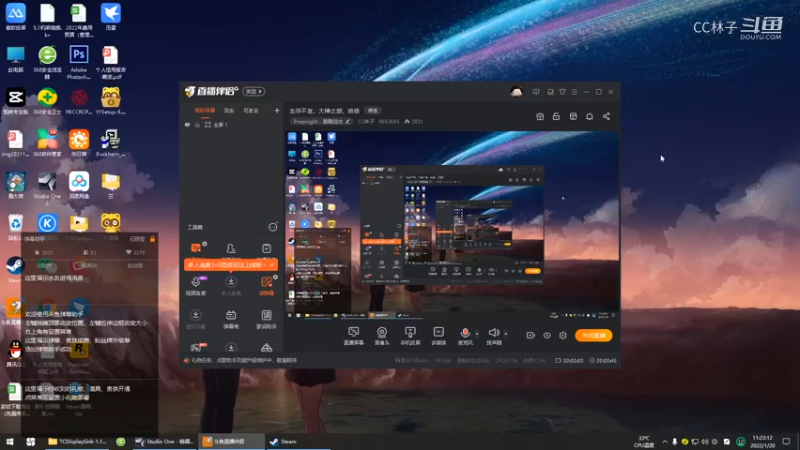The height and width of the screenshot is (450, 800).
Task: Open 360安全浏览器 desktop icon
Action: pos(47,62)
